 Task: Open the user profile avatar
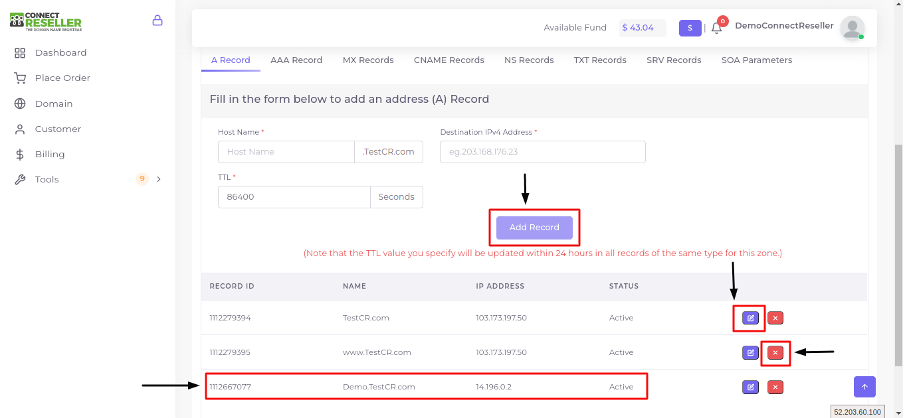coord(852,28)
